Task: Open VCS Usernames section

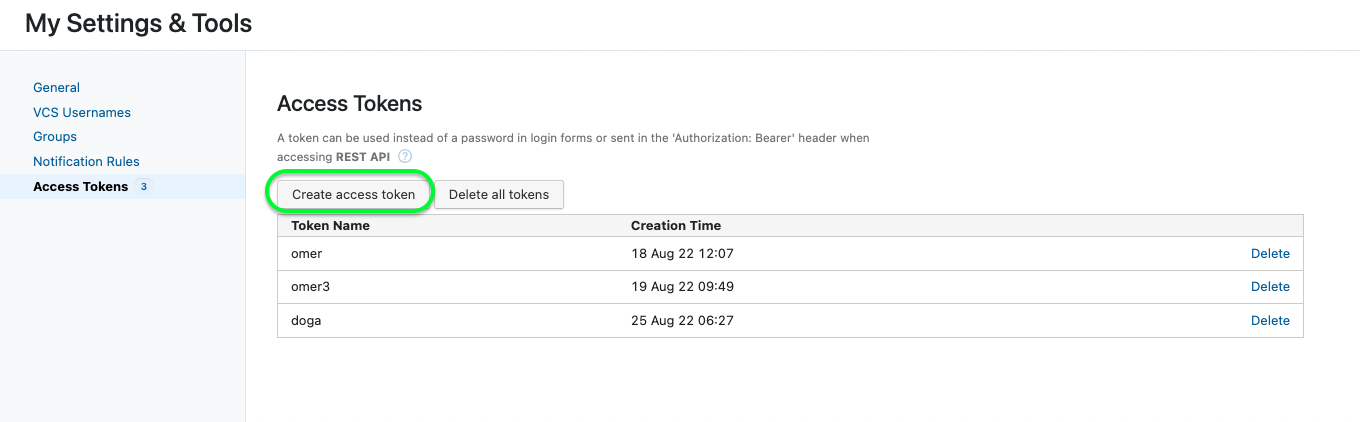Action: click(82, 113)
